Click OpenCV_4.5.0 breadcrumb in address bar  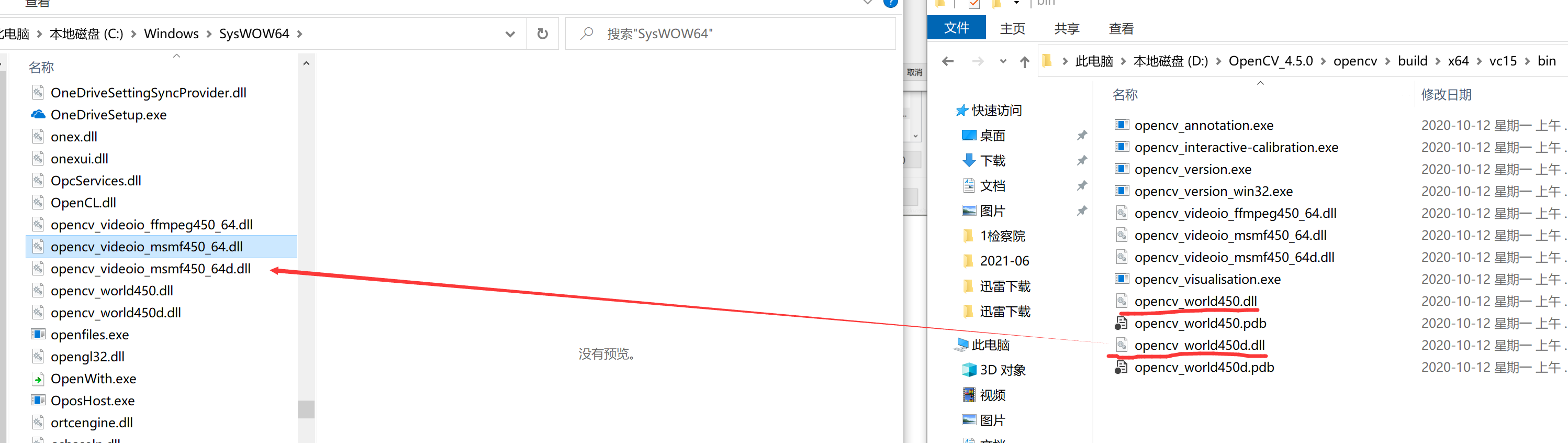coord(1270,61)
